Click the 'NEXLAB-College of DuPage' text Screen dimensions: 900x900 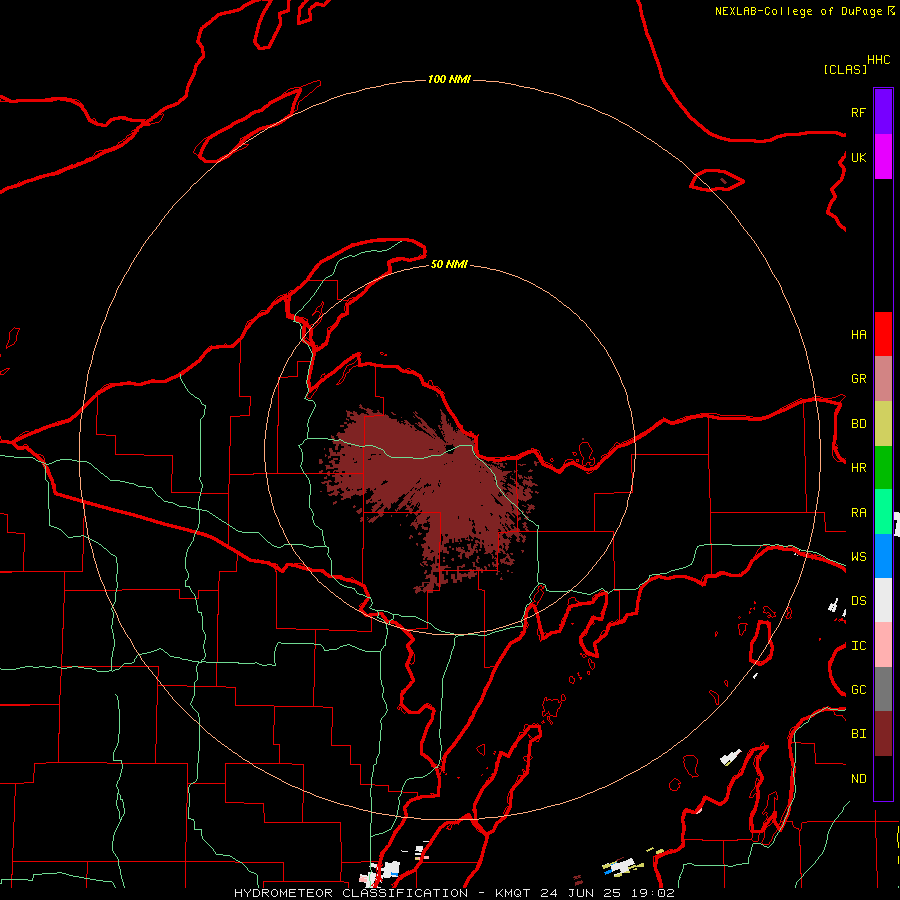click(x=798, y=11)
